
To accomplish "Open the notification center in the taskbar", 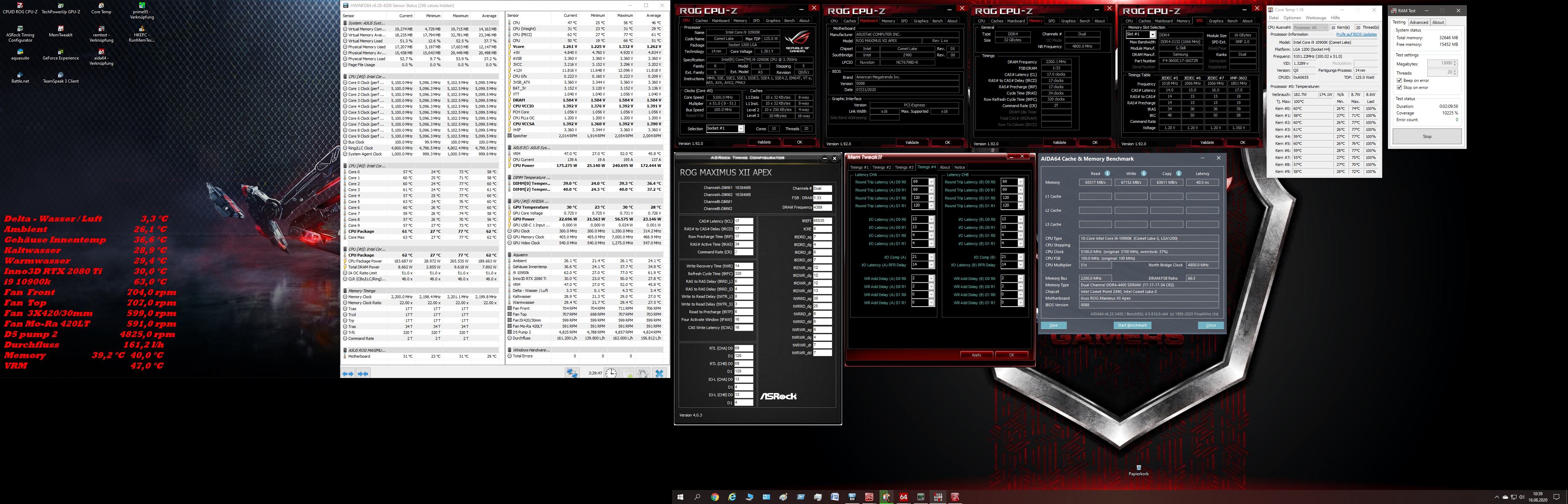I will [x=1556, y=497].
